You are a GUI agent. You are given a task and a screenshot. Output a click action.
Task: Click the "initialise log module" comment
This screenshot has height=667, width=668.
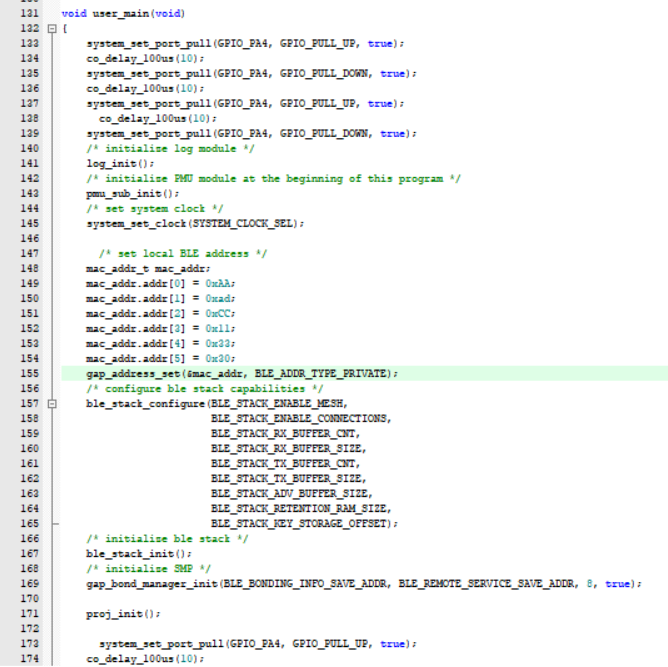click(x=170, y=148)
